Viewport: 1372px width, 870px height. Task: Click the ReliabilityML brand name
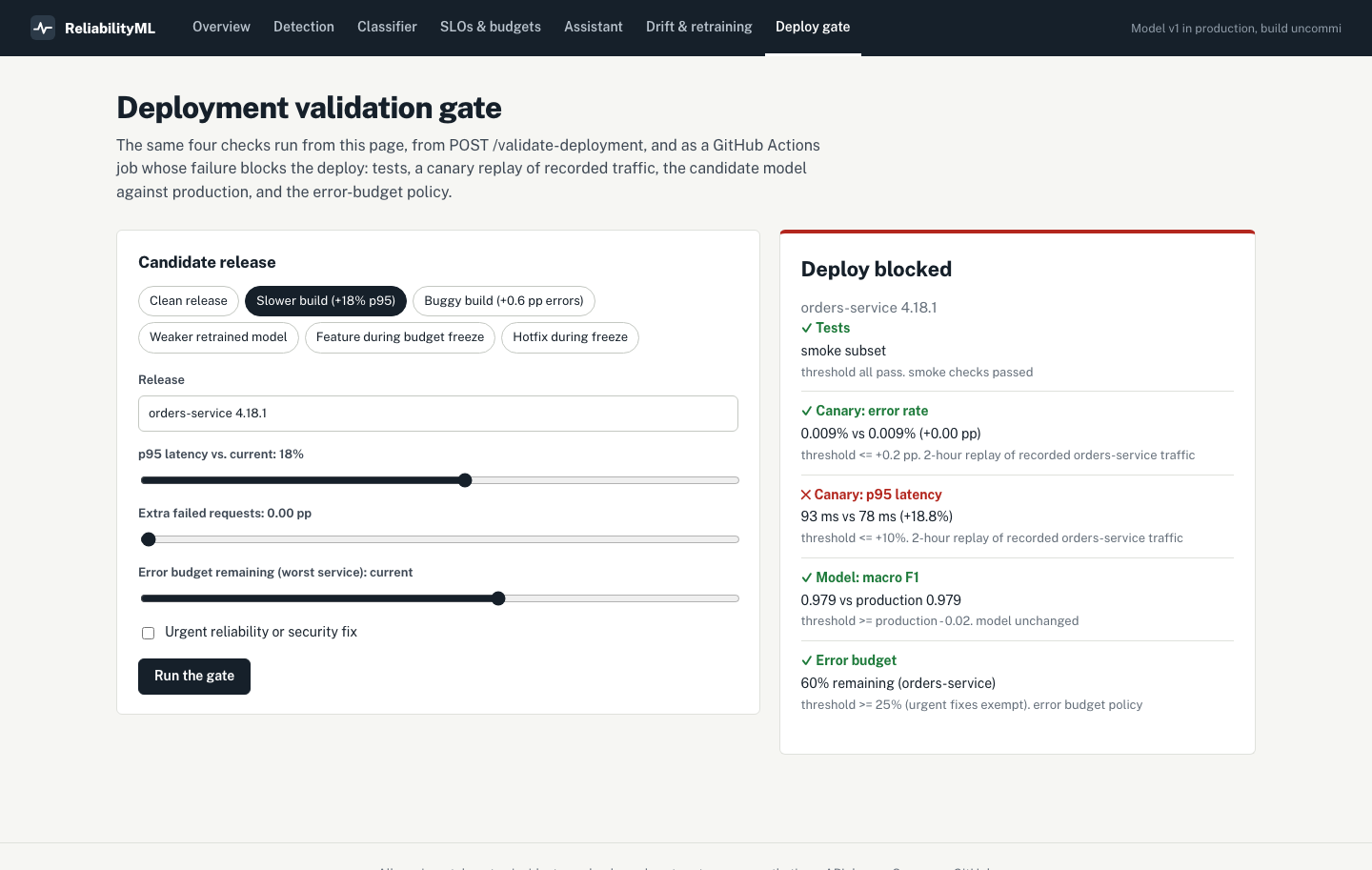click(110, 29)
